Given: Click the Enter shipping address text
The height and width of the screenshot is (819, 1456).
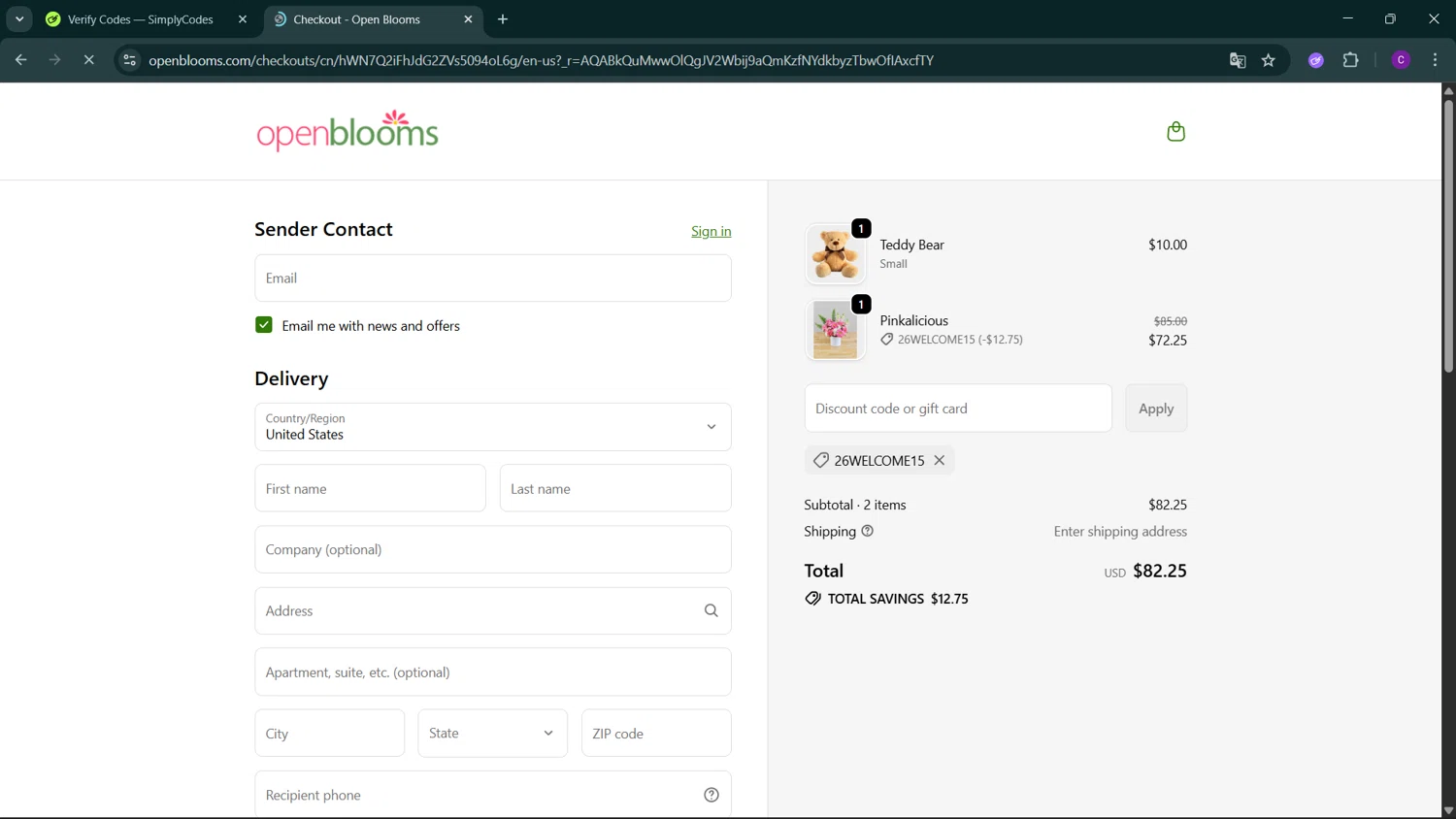Looking at the screenshot, I should 1120,531.
